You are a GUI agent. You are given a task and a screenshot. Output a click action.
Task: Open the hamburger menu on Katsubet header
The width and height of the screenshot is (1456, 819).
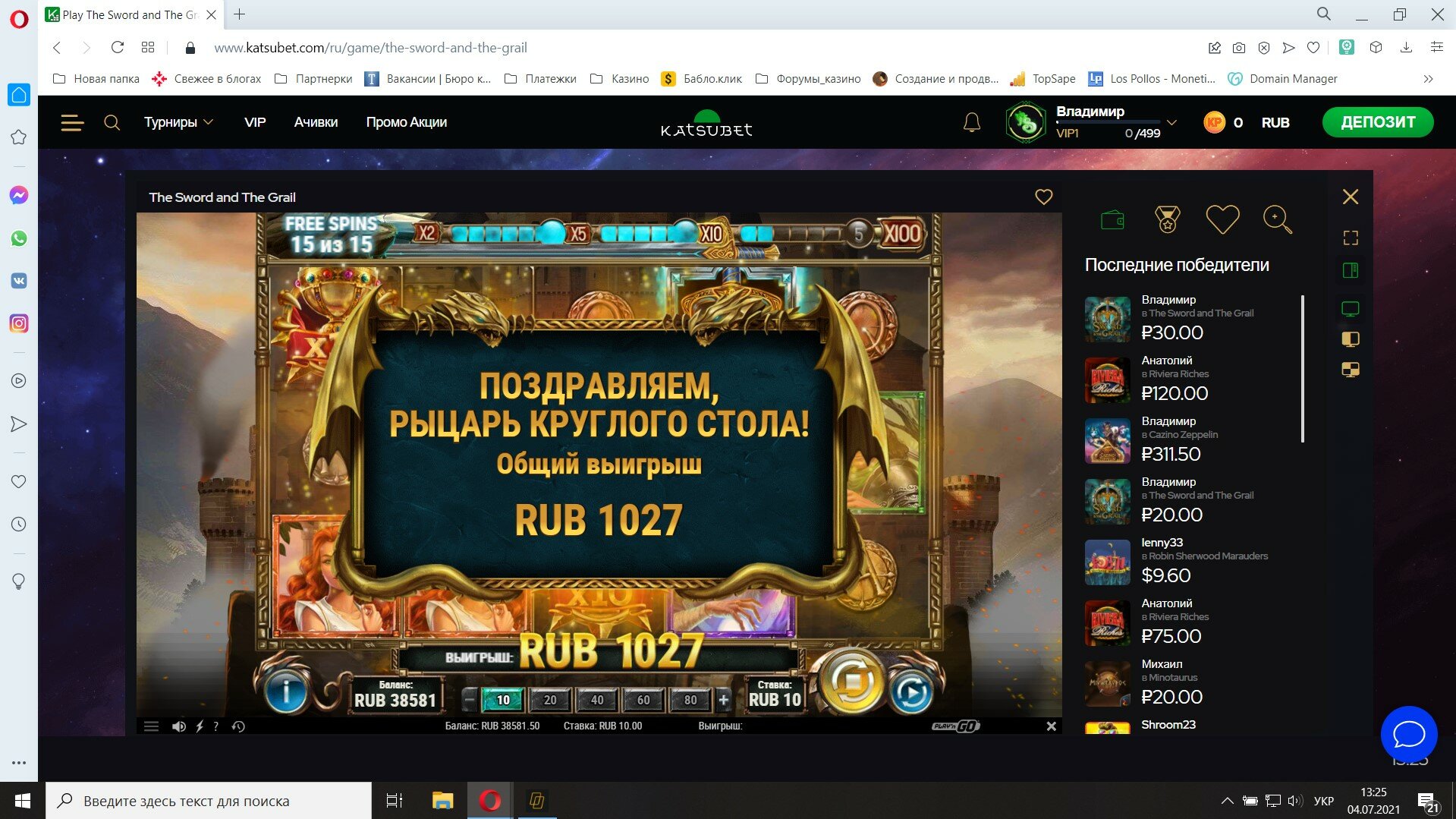[72, 123]
